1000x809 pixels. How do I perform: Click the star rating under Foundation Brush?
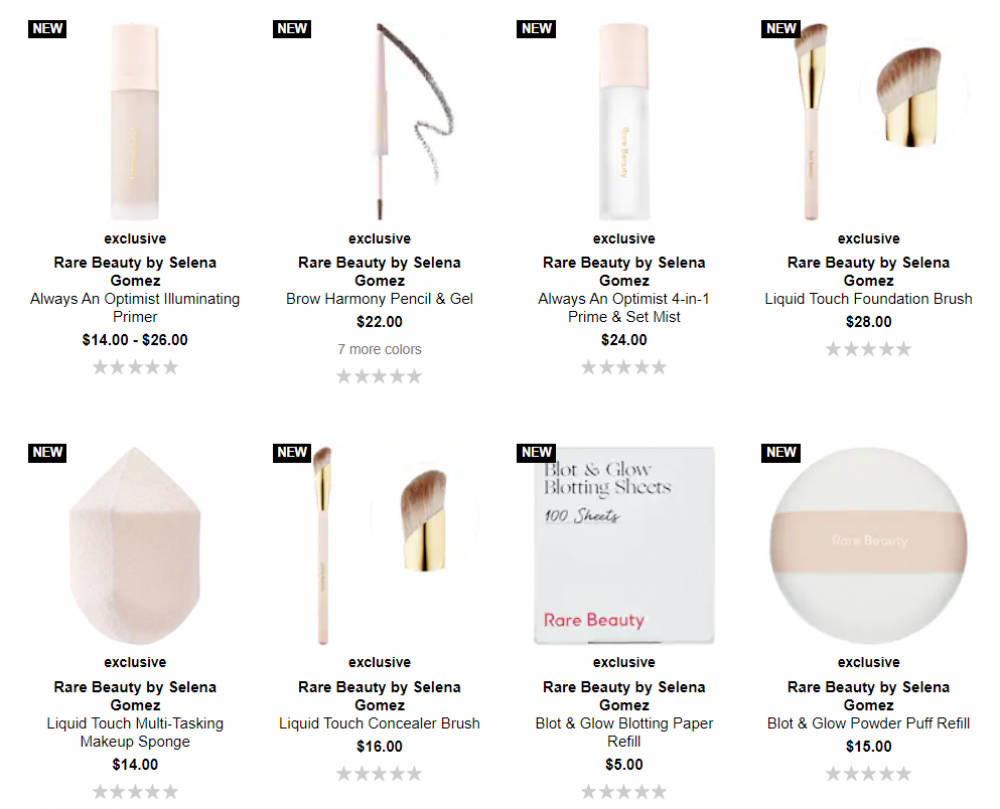click(869, 349)
